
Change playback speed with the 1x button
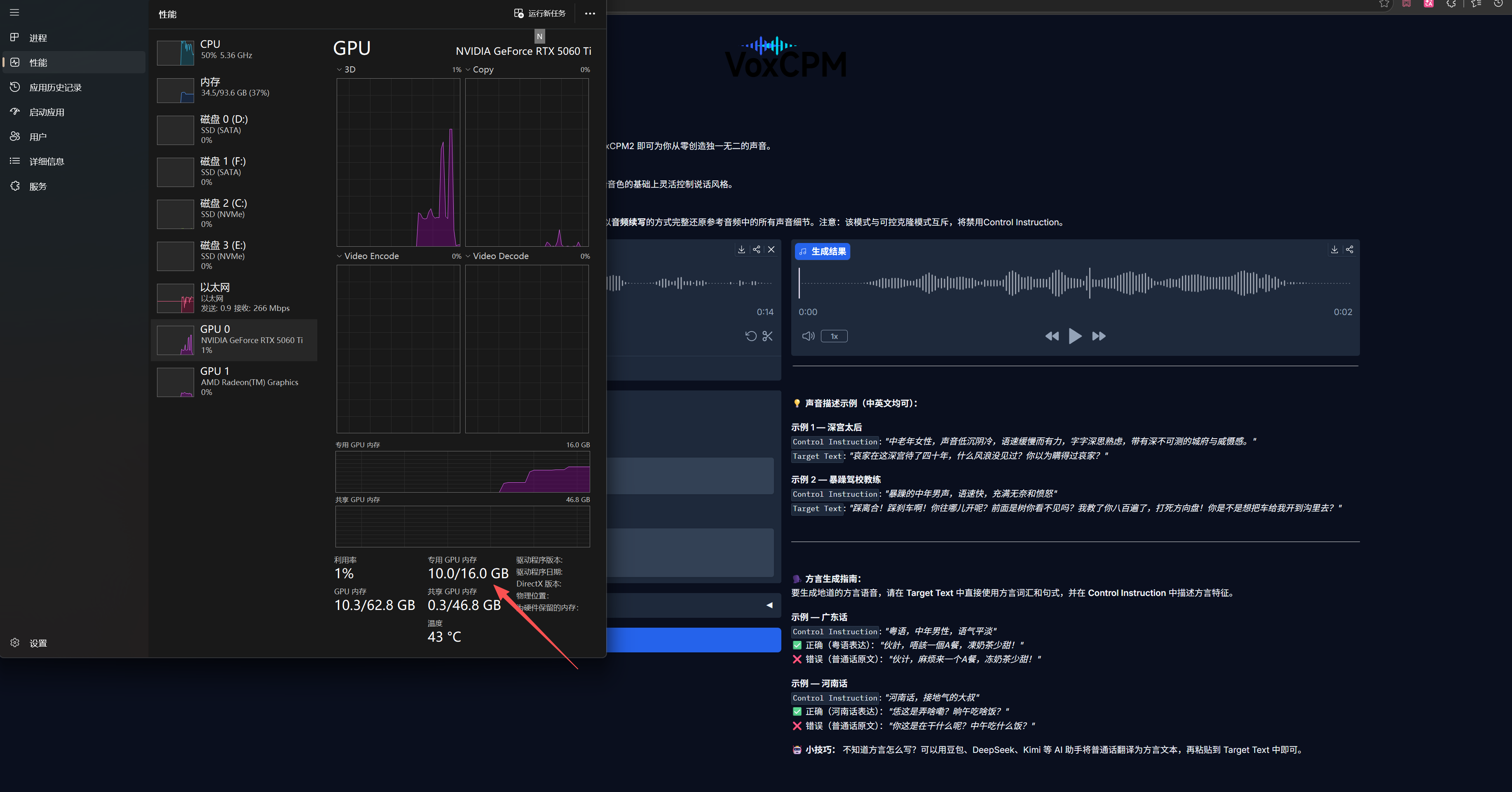pyautogui.click(x=834, y=336)
